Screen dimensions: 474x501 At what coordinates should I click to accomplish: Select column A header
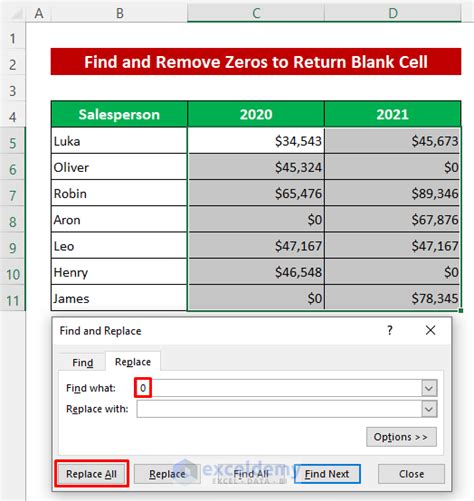click(39, 13)
